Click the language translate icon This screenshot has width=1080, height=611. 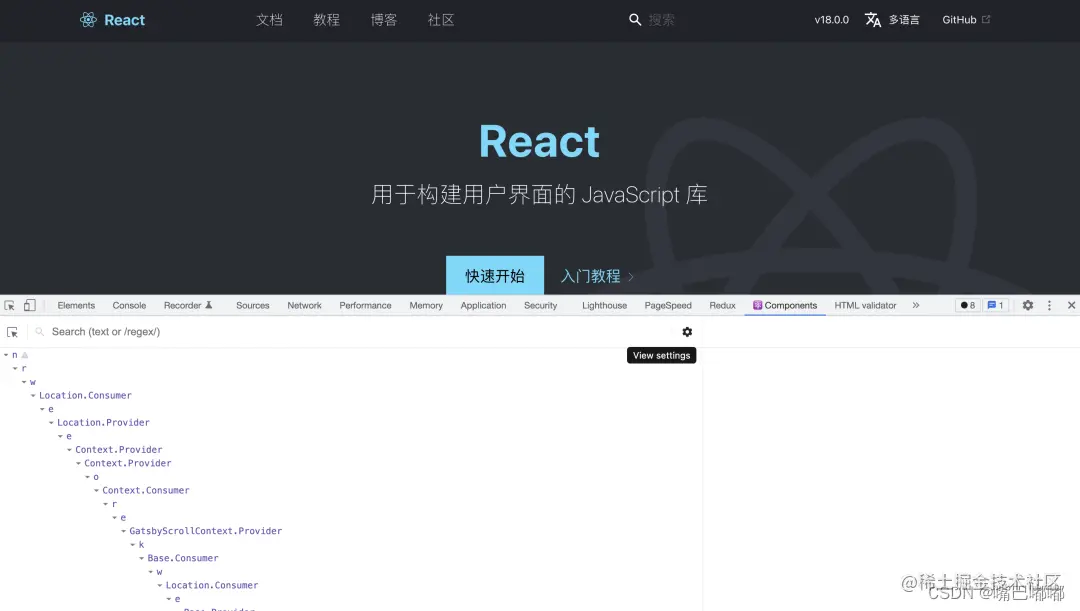coord(873,20)
